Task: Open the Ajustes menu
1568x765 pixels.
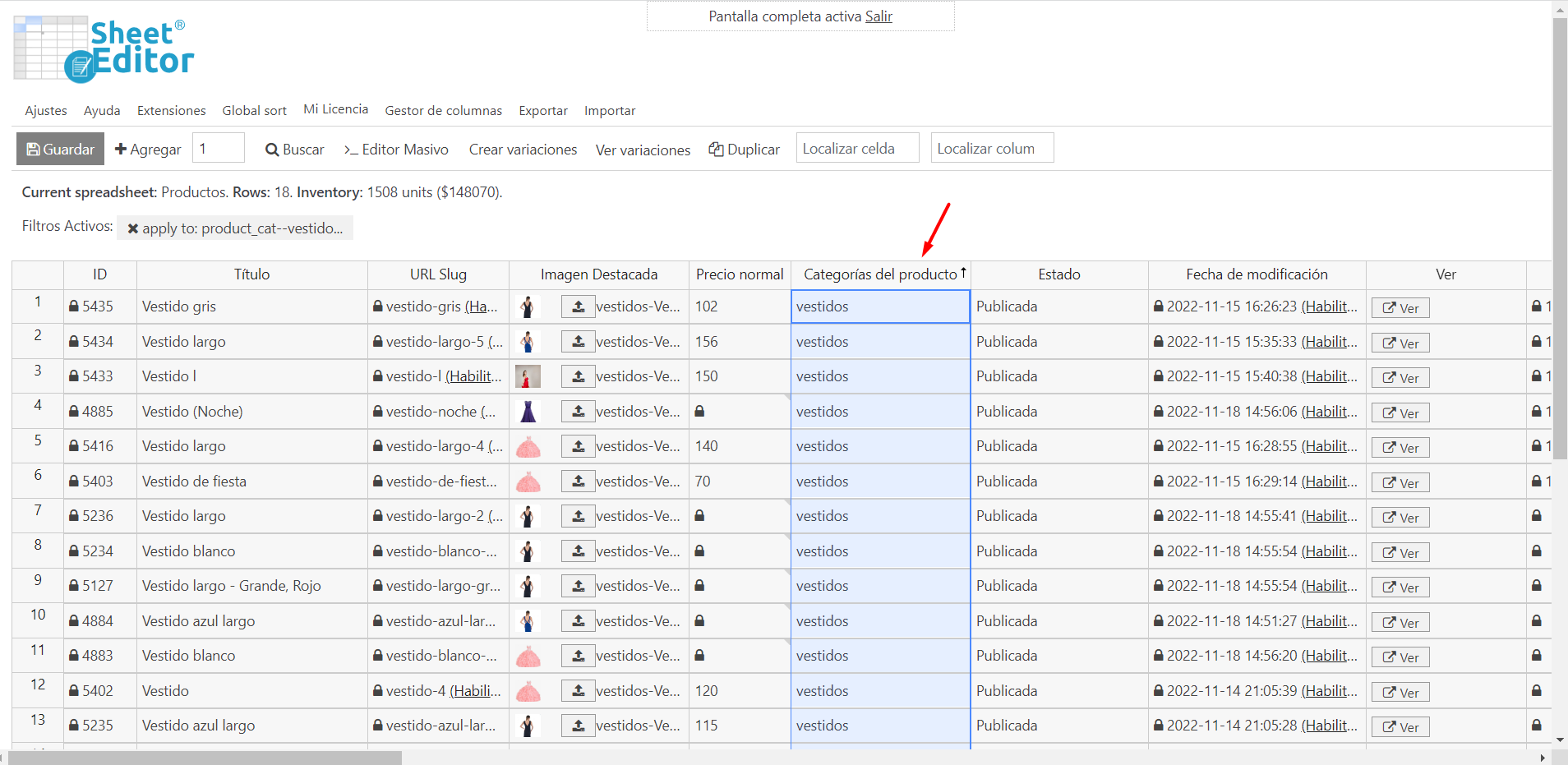Action: [46, 110]
